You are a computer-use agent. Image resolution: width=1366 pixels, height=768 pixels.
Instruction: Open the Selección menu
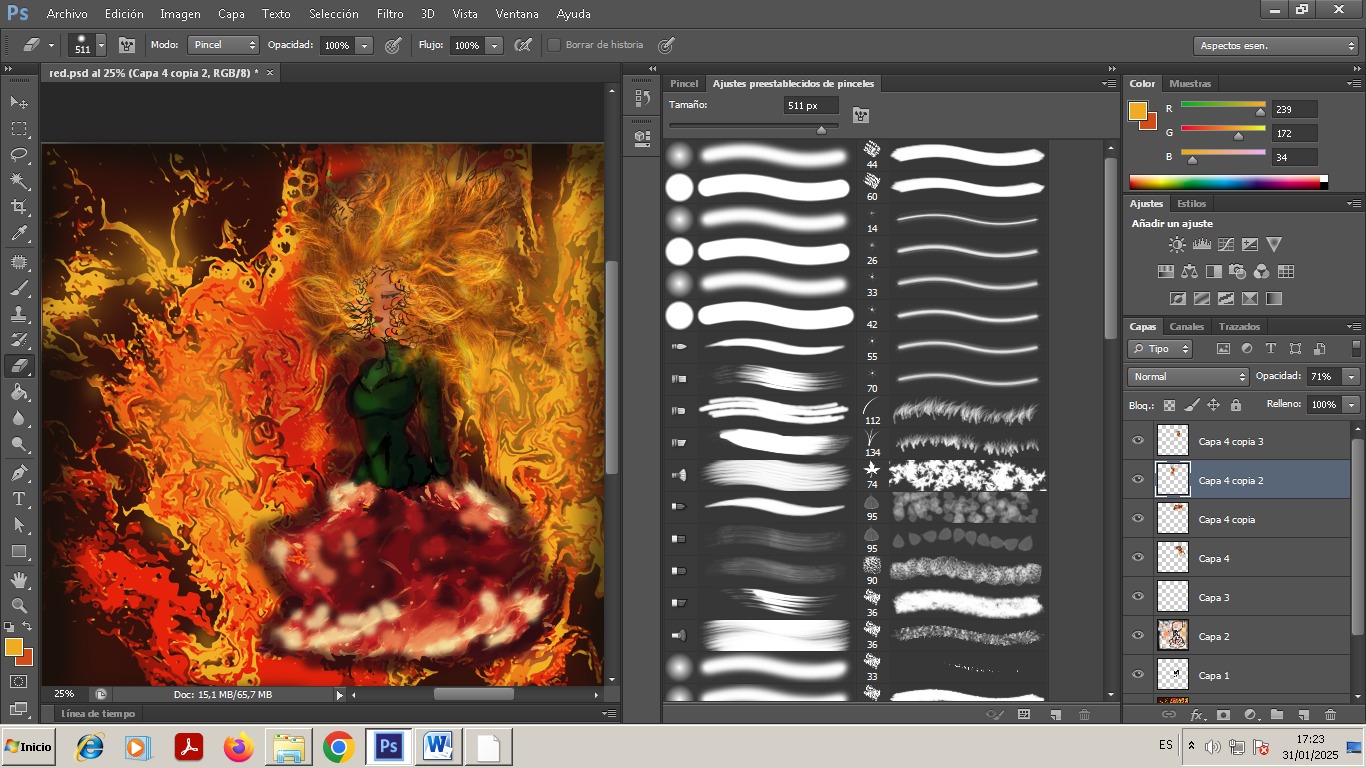(333, 14)
